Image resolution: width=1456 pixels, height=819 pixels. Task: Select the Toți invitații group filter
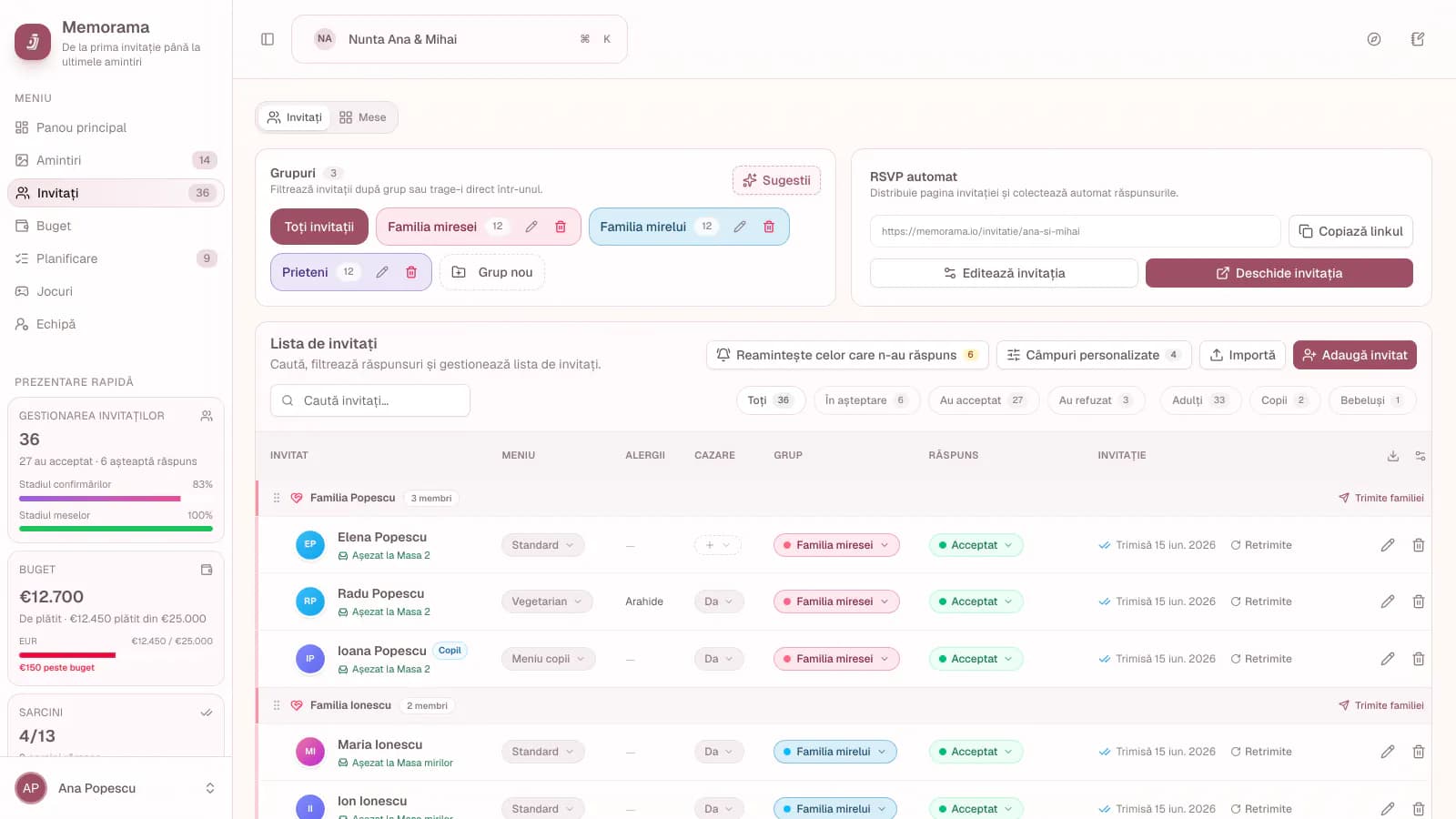click(x=319, y=227)
